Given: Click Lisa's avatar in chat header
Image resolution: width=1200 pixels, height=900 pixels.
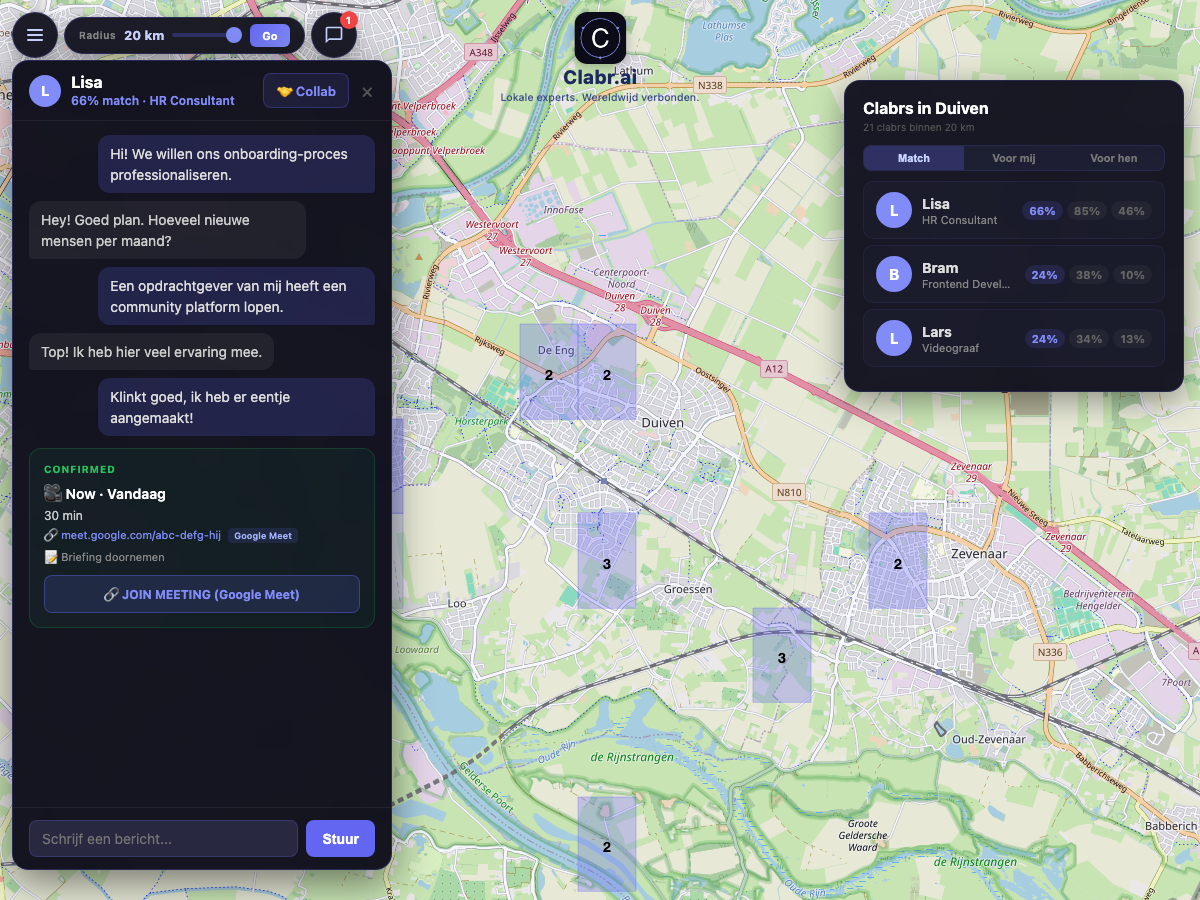Looking at the screenshot, I should 45,91.
